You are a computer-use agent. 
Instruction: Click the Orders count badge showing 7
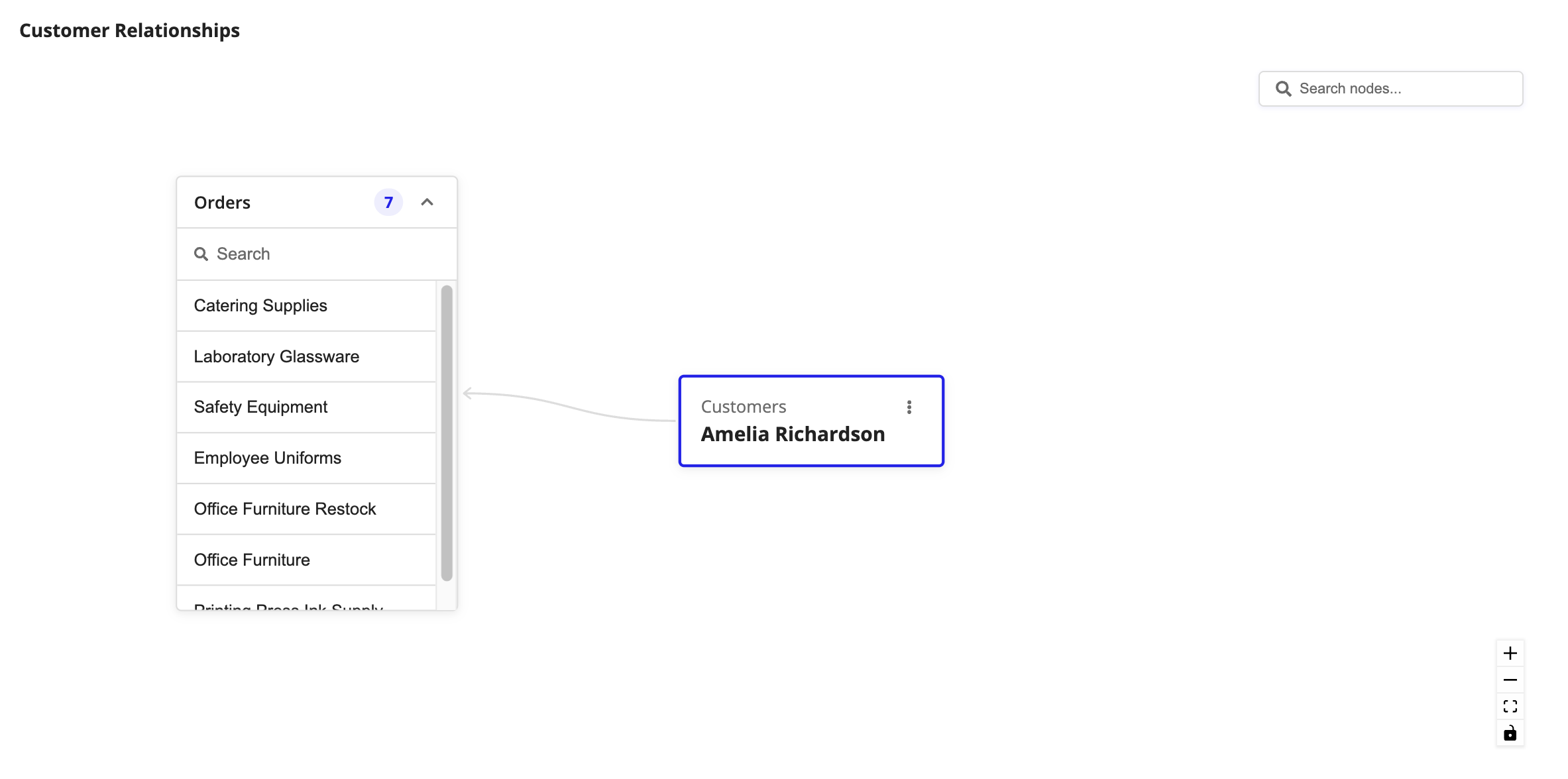click(388, 202)
